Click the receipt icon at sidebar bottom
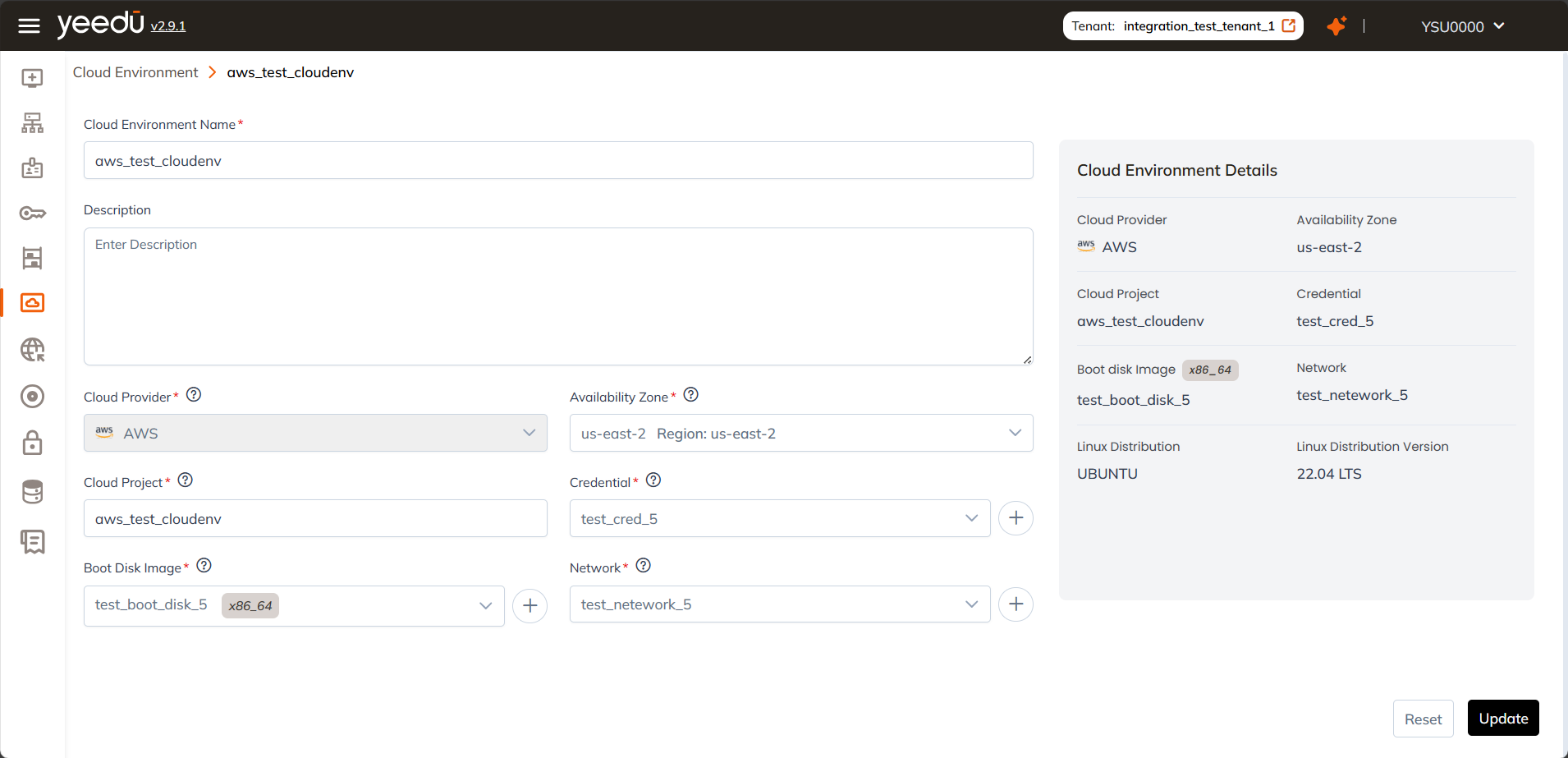Viewport: 1568px width, 758px height. click(x=32, y=542)
